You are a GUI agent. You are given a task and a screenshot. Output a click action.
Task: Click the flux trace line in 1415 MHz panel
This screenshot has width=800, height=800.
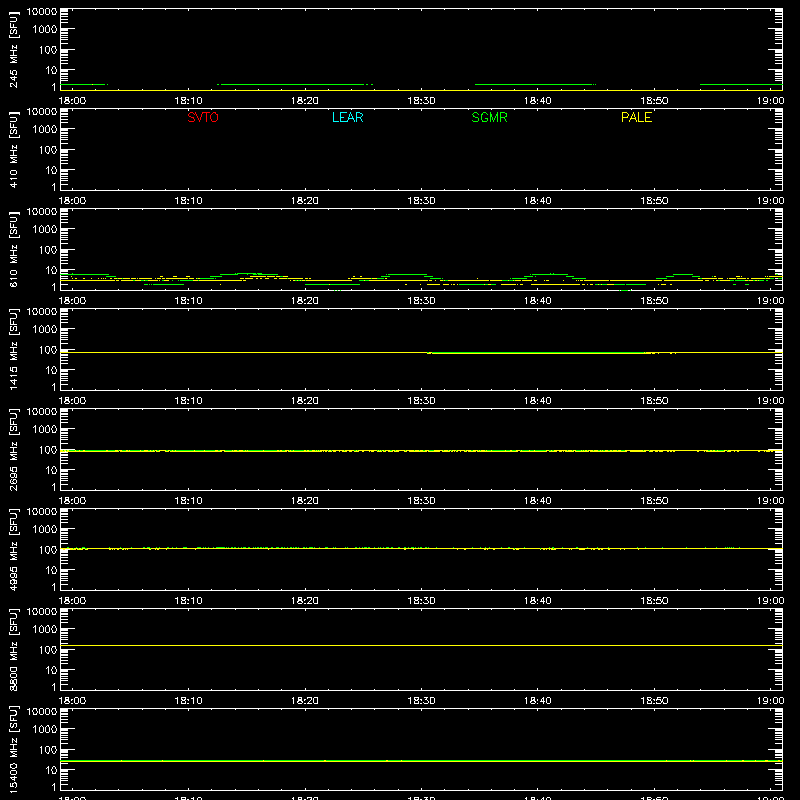click(421, 353)
